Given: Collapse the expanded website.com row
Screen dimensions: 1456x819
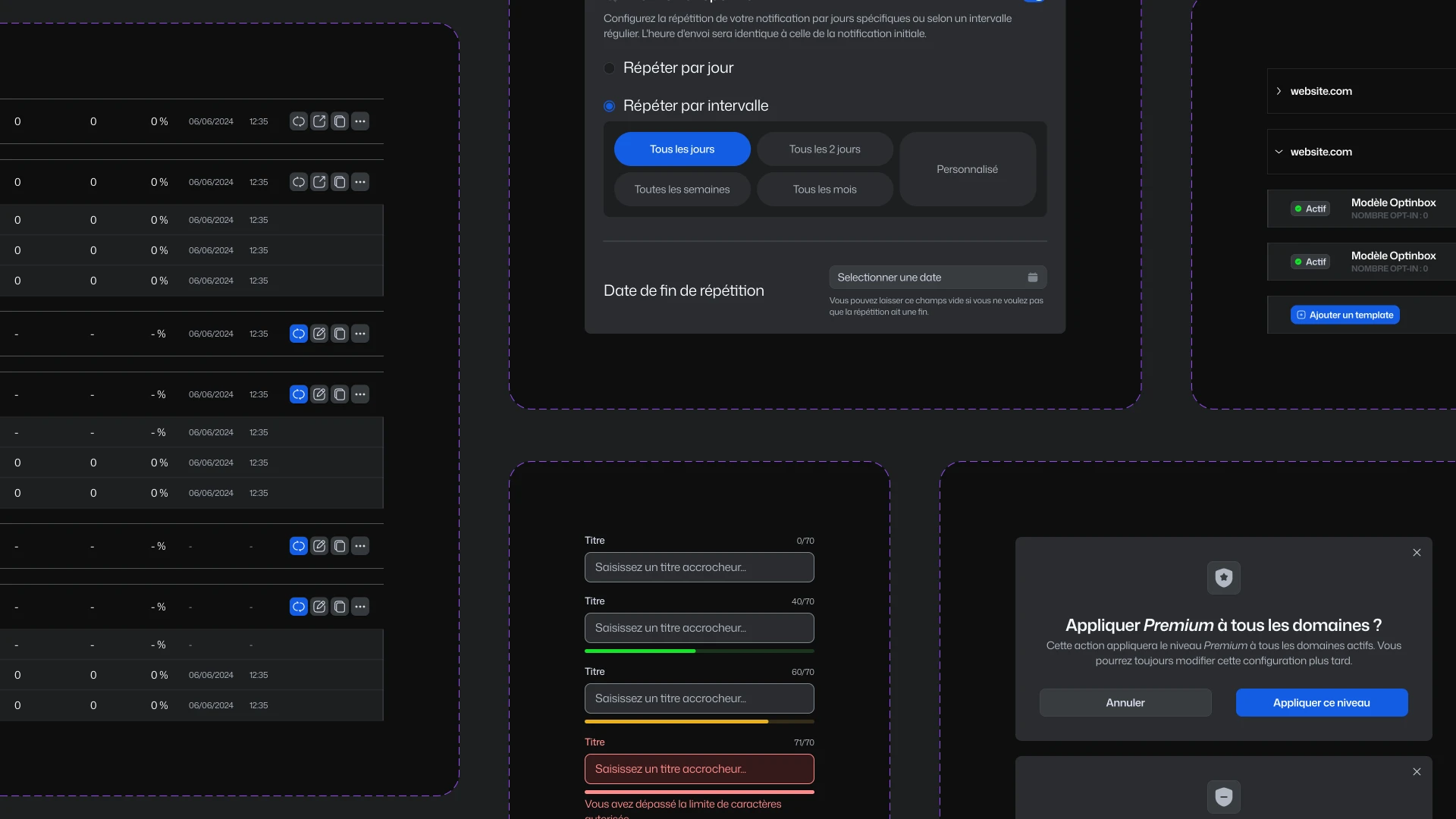Looking at the screenshot, I should 1279,152.
